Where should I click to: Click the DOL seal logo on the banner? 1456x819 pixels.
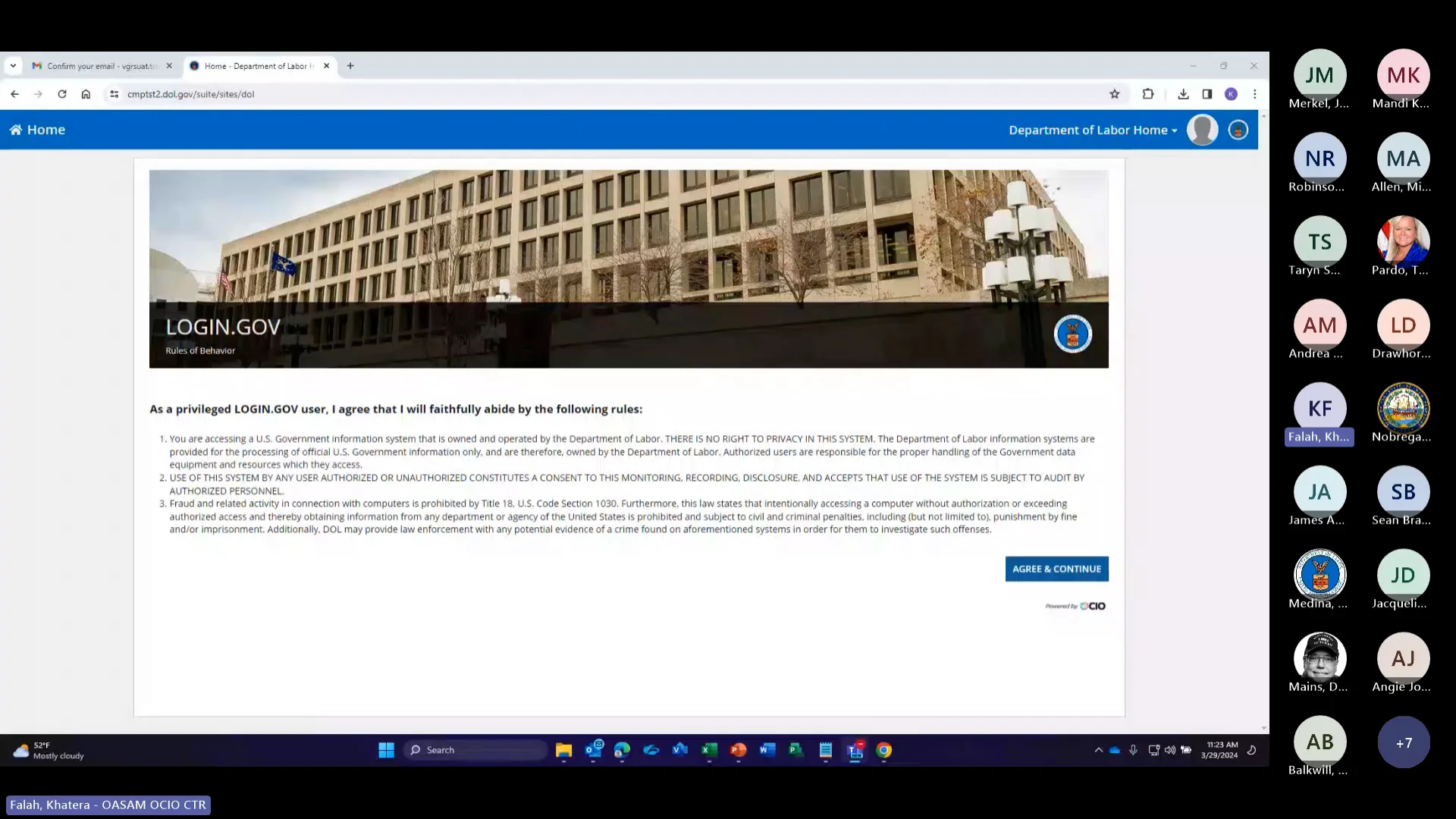1072,334
